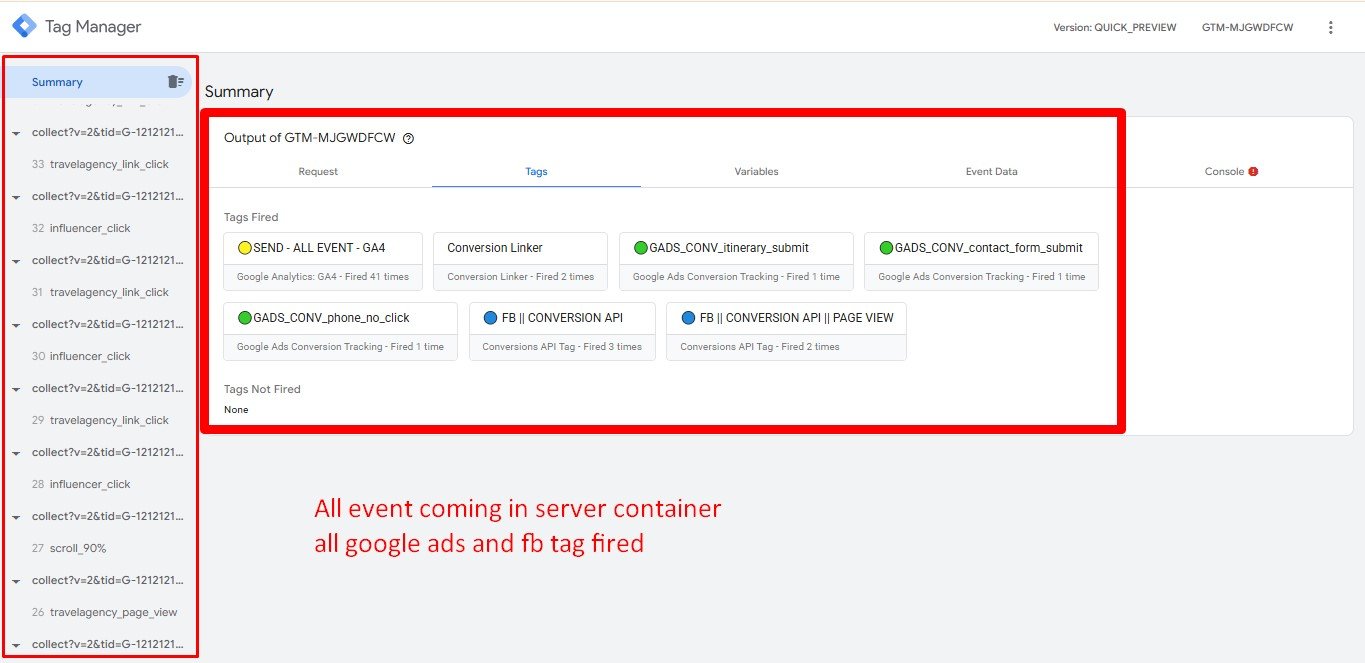Open the GADS_CONV_itinerary_submit tag card
Viewport: 1365px width, 663px height.
click(736, 261)
